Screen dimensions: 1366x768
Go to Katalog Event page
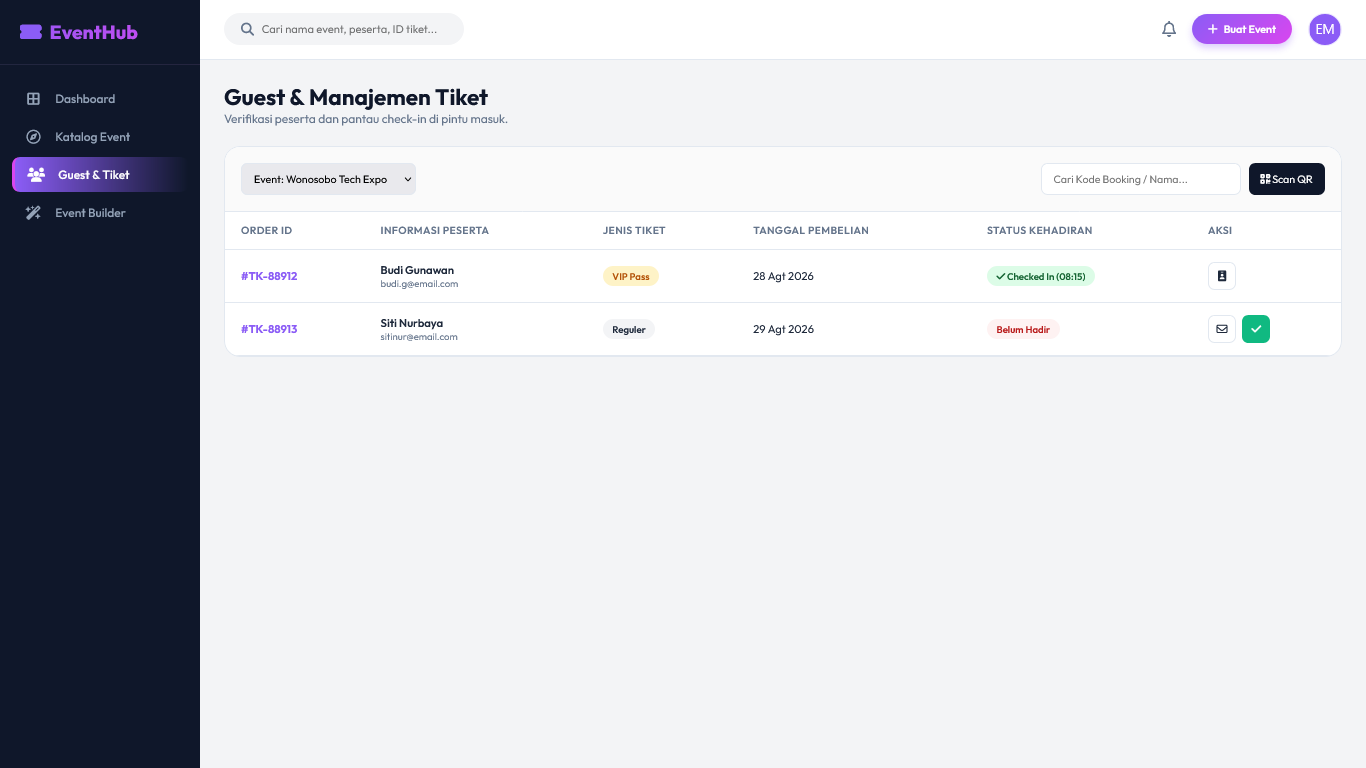100,137
